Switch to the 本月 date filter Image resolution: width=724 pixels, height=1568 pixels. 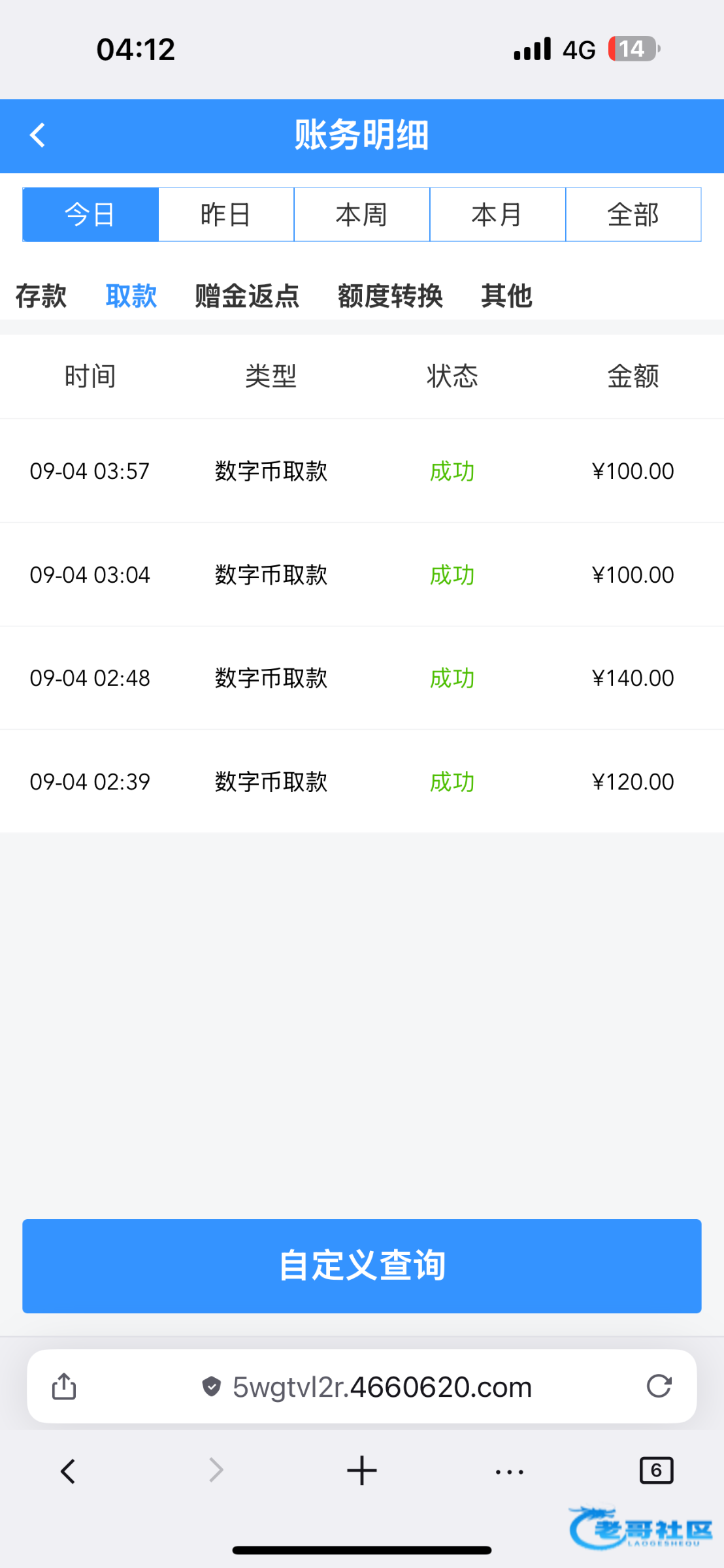coord(497,214)
